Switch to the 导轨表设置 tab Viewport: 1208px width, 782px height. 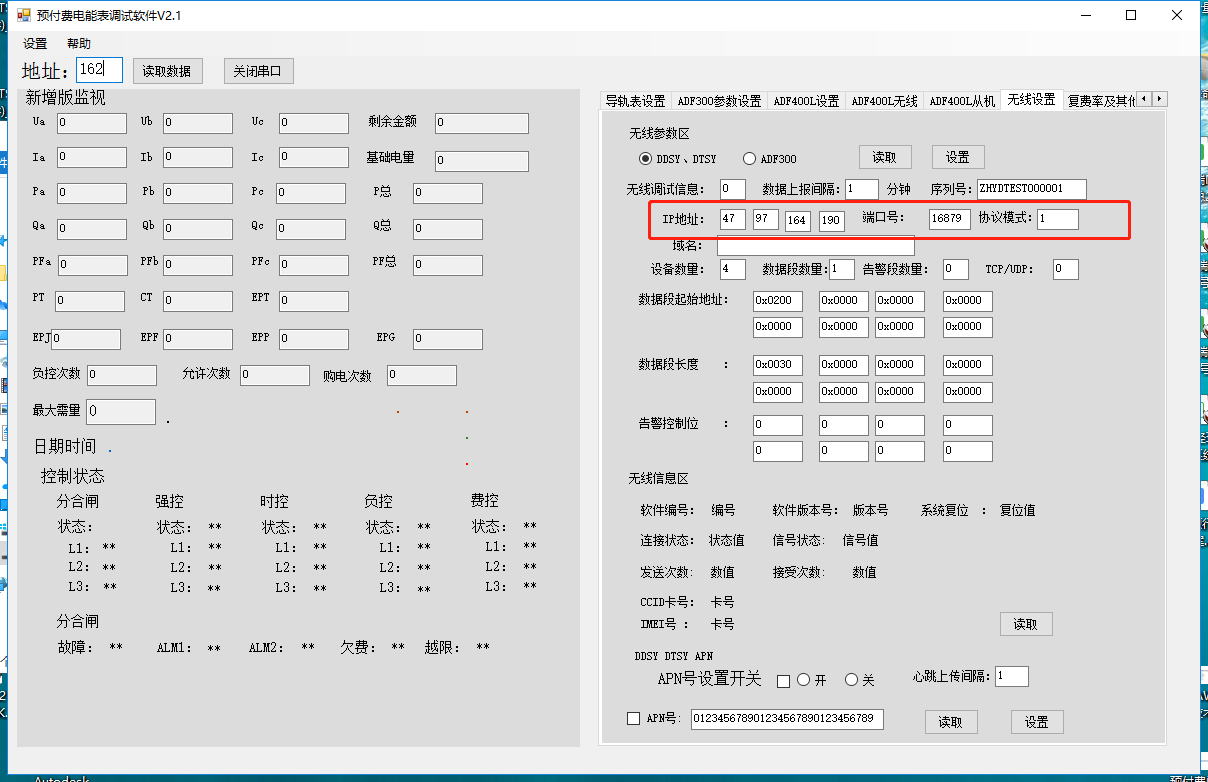pyautogui.click(x=635, y=101)
